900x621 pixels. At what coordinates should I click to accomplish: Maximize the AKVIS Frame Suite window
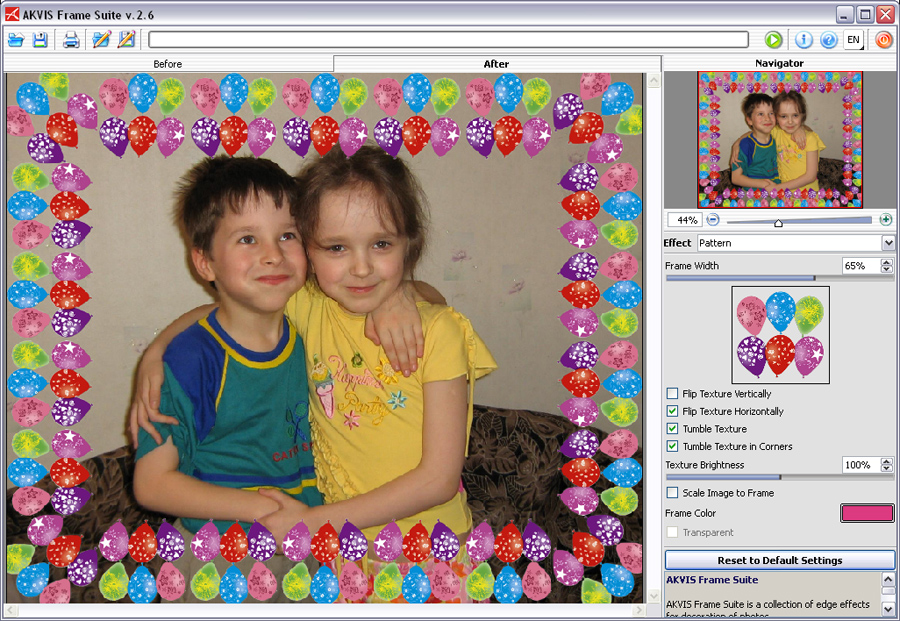(864, 14)
